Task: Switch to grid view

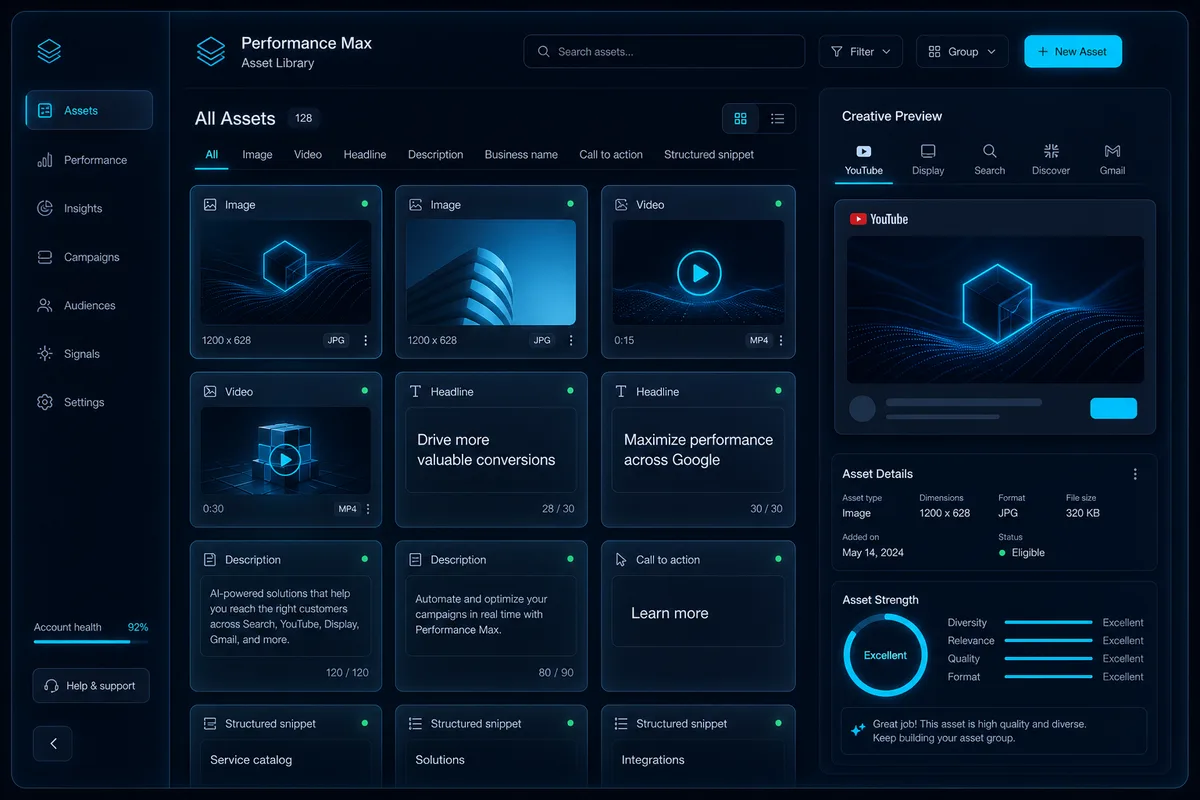Action: [x=741, y=118]
